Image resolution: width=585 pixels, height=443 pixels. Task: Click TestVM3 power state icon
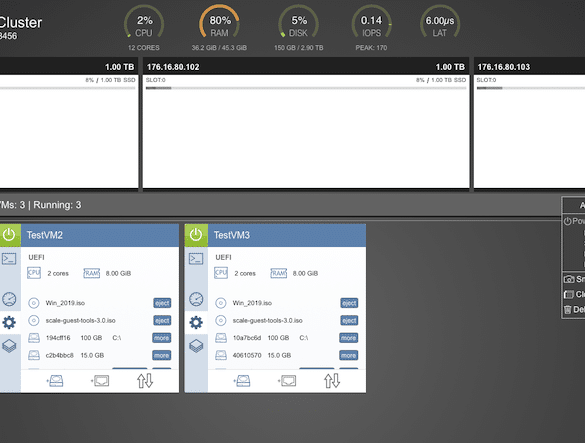(x=196, y=235)
